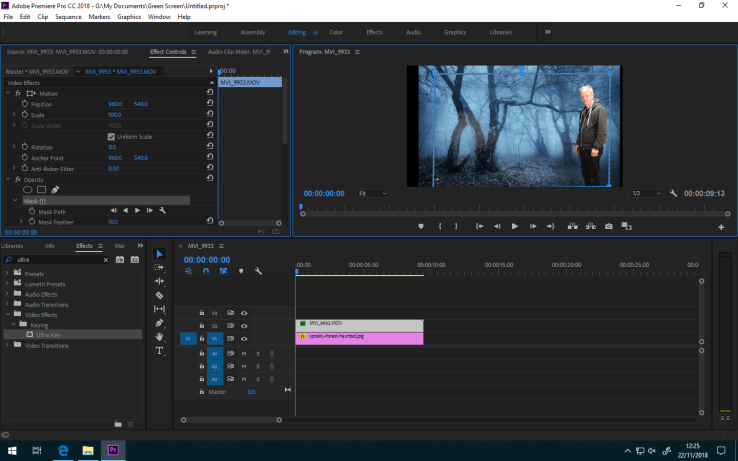Open the 1/2 playback resolution dropdown
The image size is (738, 461).
[x=646, y=194]
